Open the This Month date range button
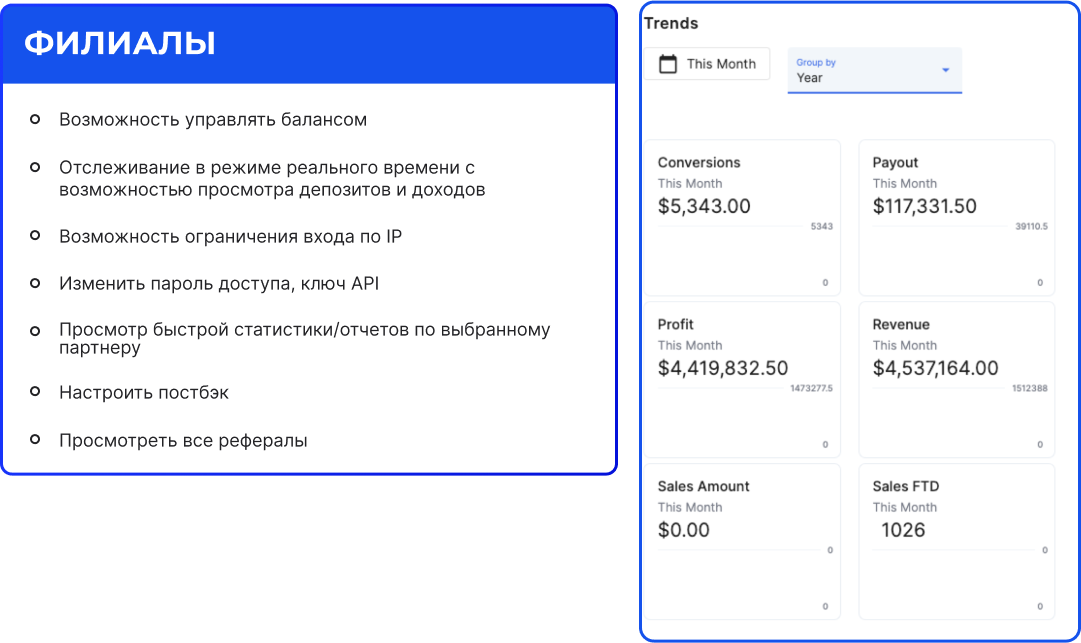 pyautogui.click(x=707, y=64)
